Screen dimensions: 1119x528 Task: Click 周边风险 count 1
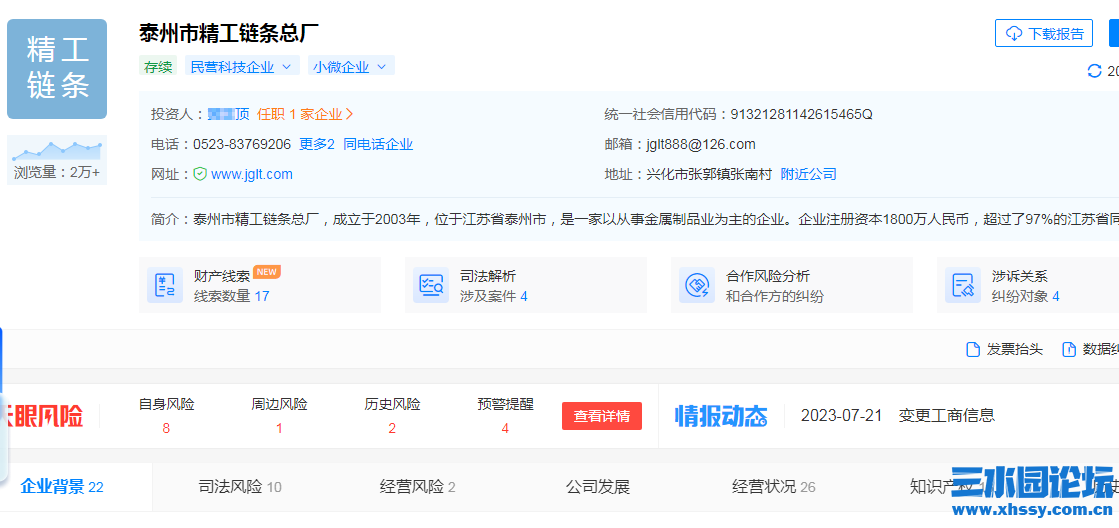coord(279,429)
